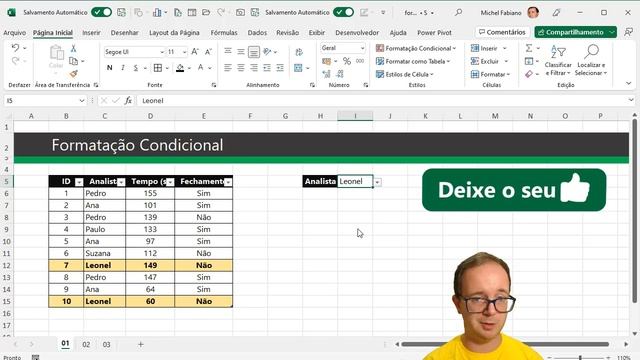Apply underline with the S button
Viewport: 640px width, 360px height.
pos(136,68)
